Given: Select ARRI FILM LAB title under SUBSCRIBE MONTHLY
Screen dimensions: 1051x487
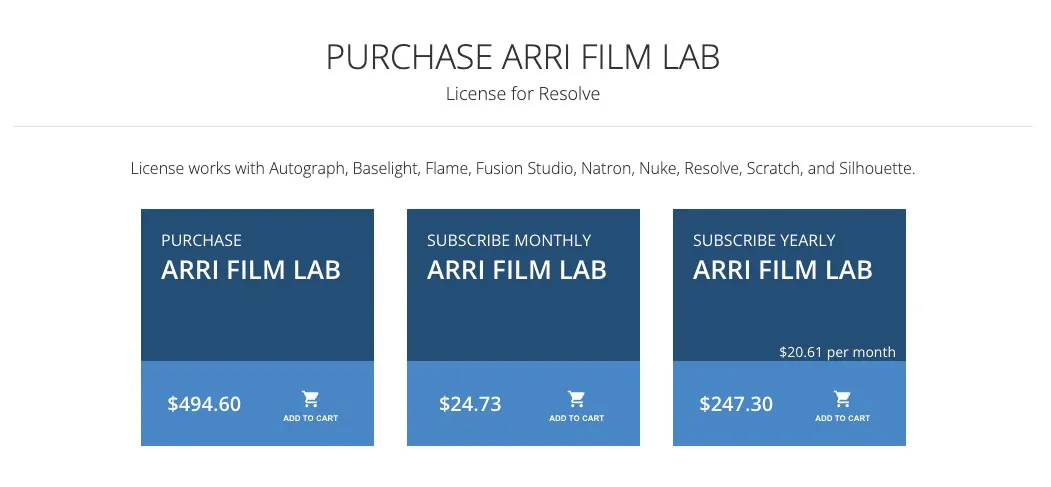Looking at the screenshot, I should (517, 270).
